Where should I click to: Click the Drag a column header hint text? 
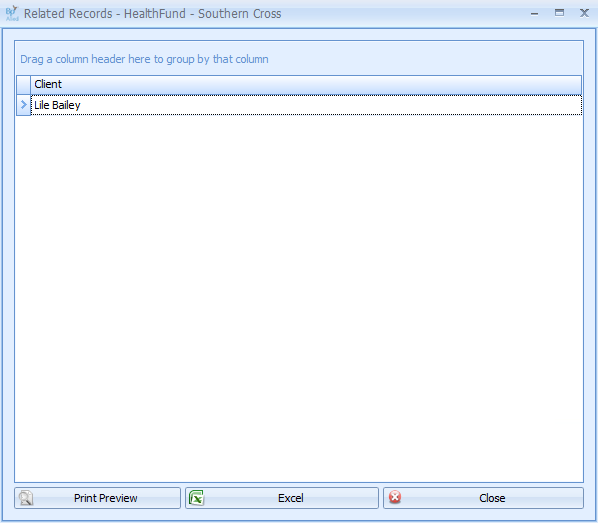(x=144, y=59)
